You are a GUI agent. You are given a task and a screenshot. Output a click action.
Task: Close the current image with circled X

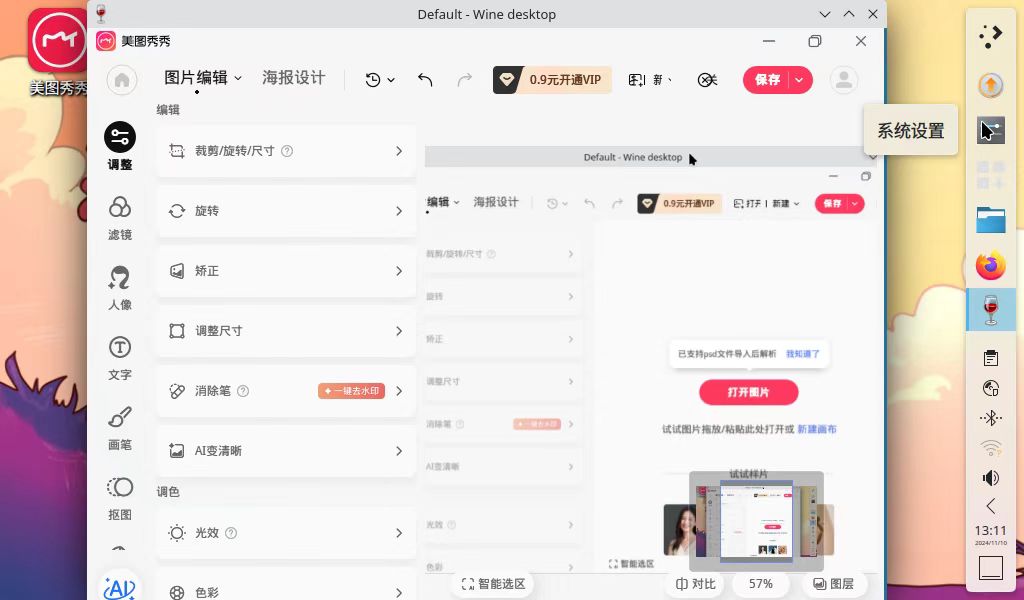point(707,80)
